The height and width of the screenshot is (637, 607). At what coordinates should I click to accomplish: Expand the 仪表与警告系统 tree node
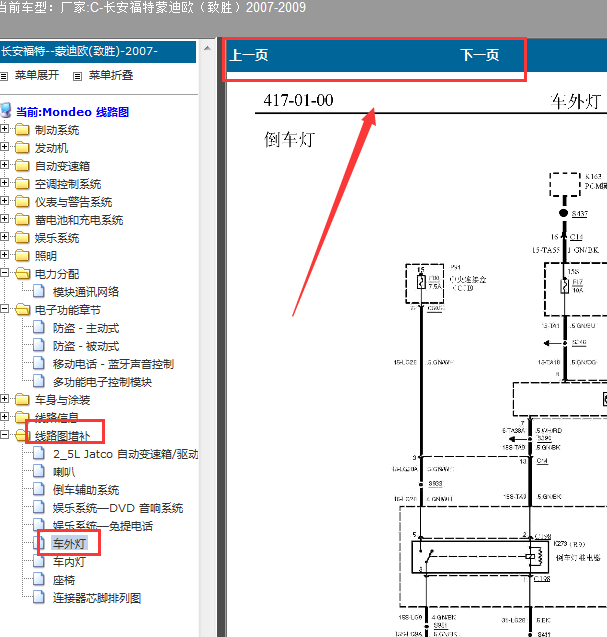(4, 201)
